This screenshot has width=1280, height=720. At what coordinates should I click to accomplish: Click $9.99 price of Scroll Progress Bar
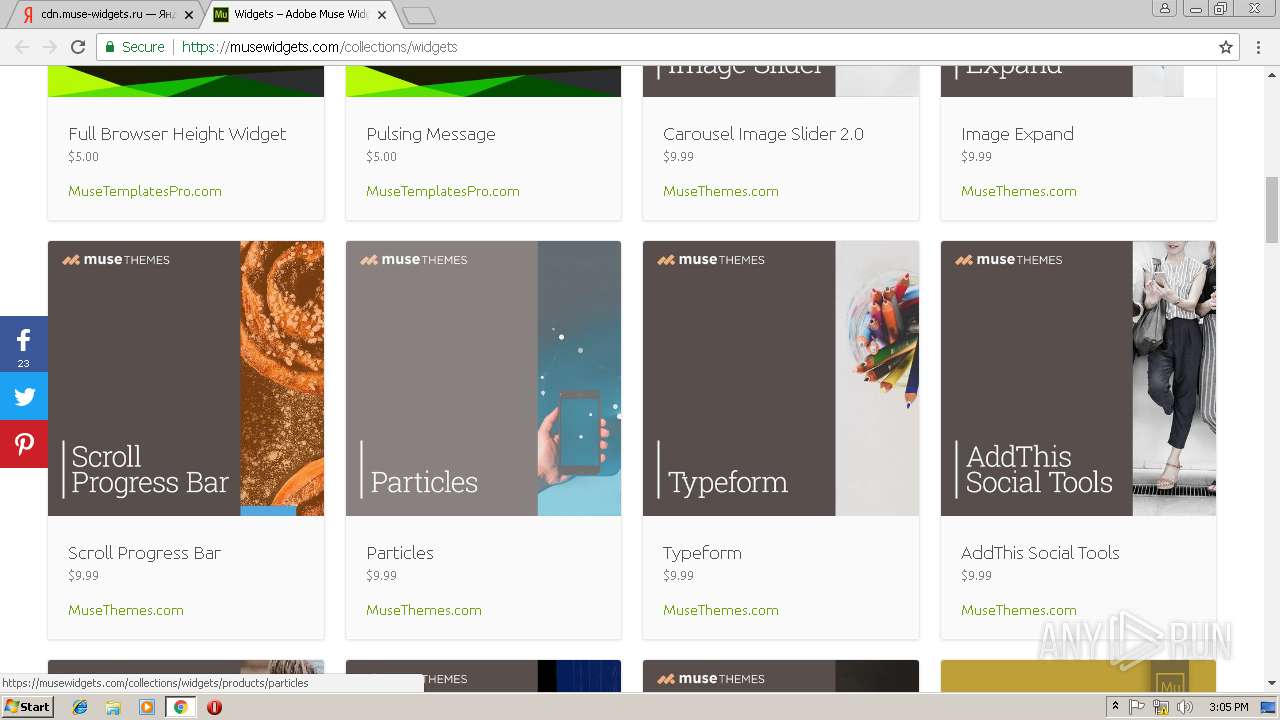point(83,576)
